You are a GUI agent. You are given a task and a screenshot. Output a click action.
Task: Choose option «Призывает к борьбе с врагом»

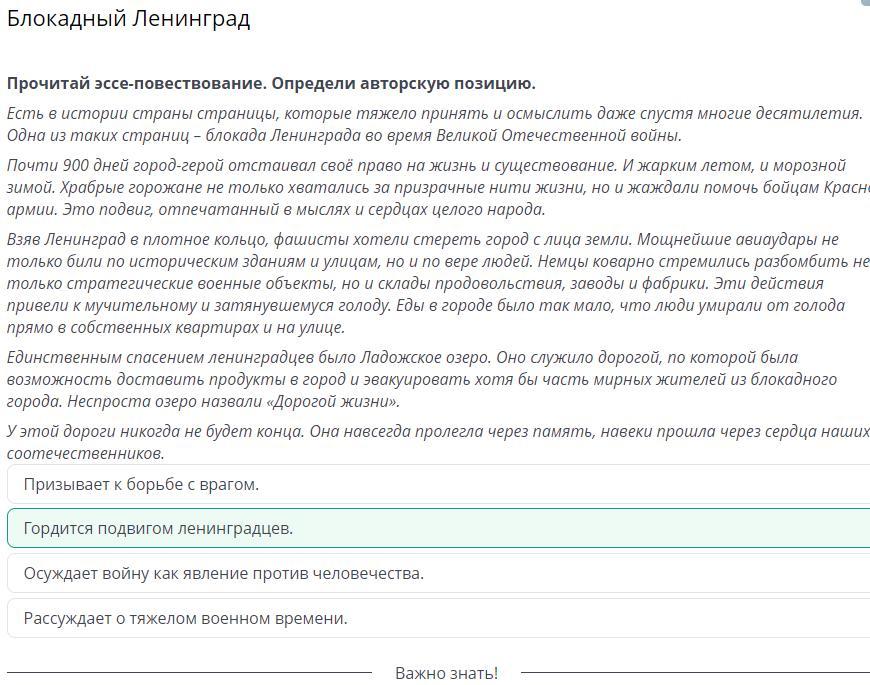click(x=141, y=485)
